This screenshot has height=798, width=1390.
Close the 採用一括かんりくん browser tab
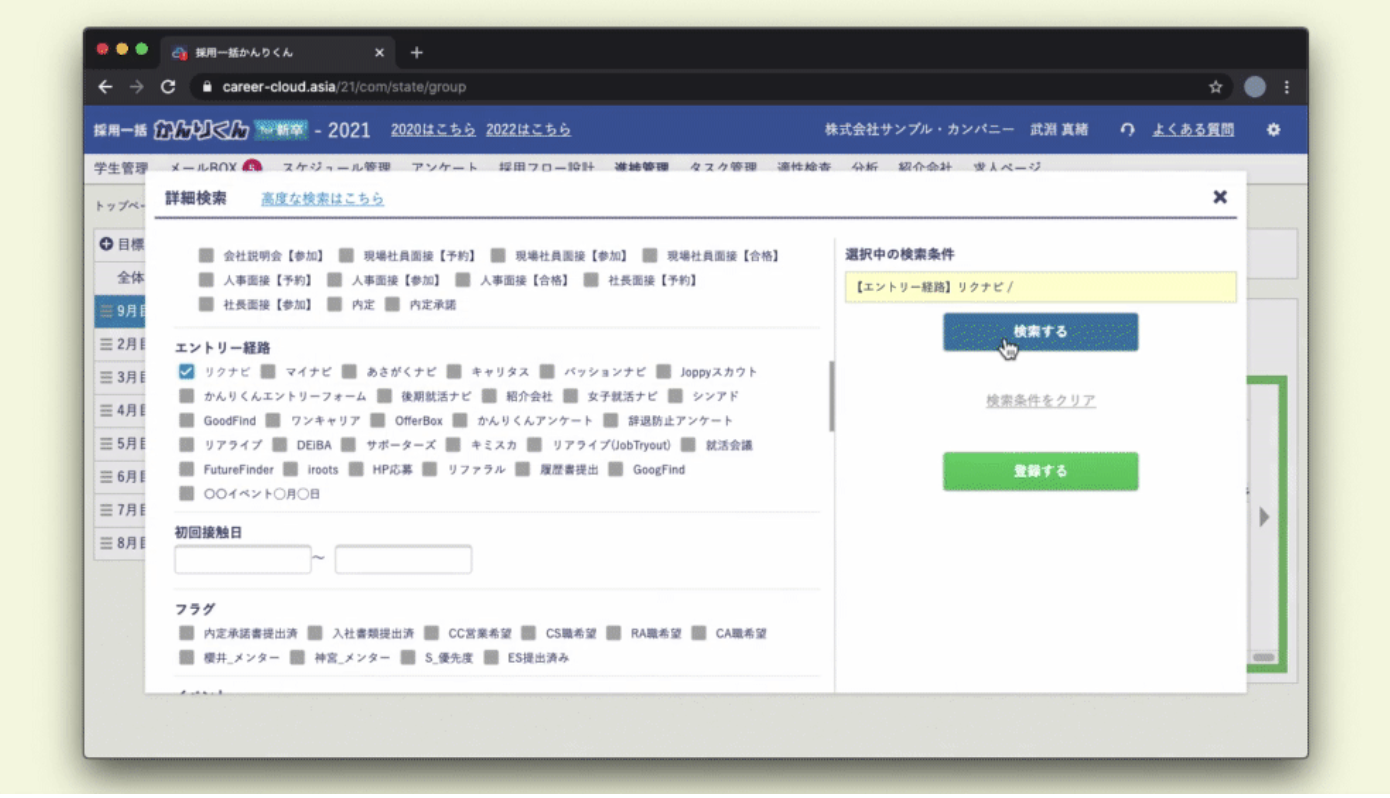379,52
